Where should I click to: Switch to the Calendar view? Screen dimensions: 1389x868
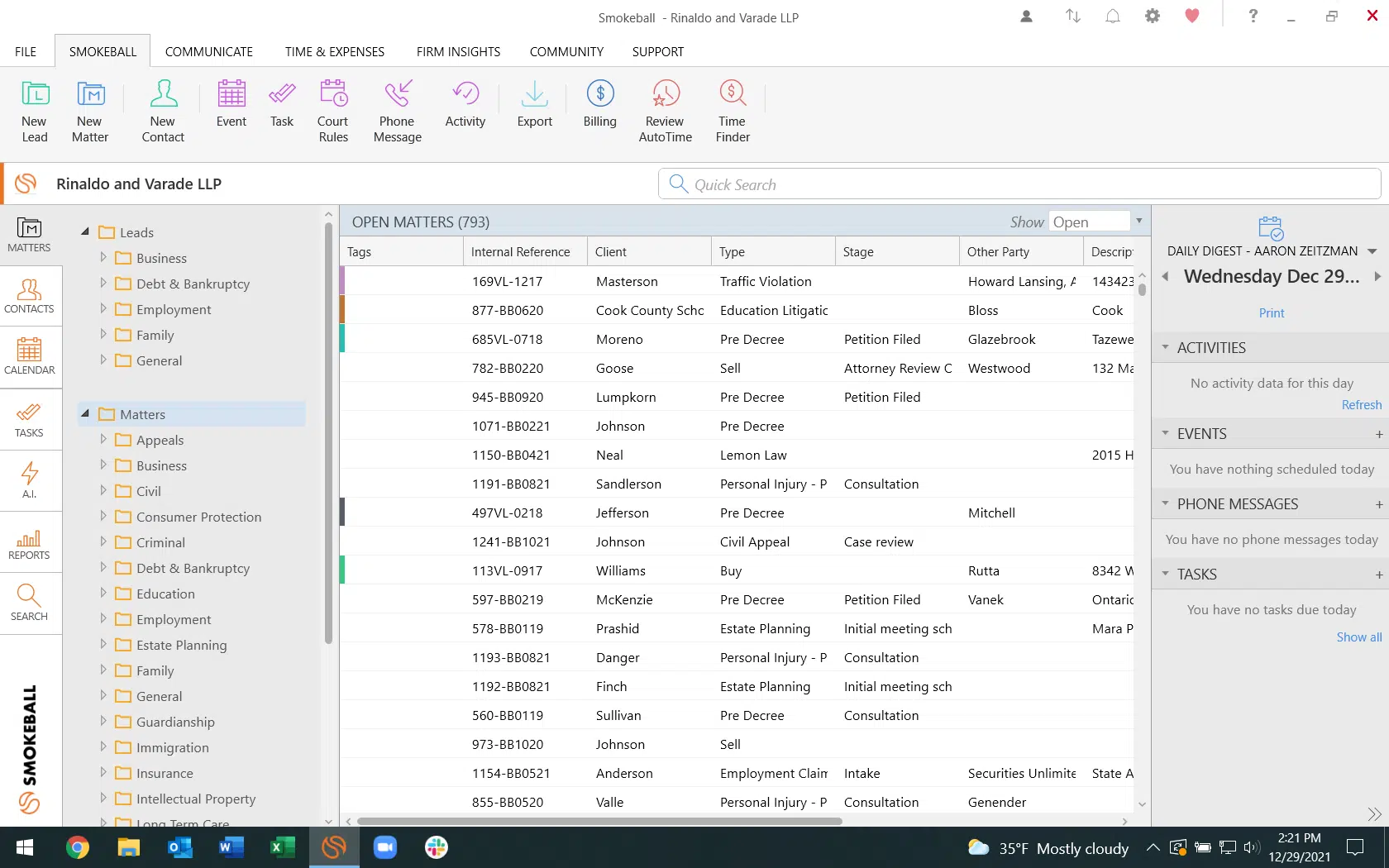[29, 357]
